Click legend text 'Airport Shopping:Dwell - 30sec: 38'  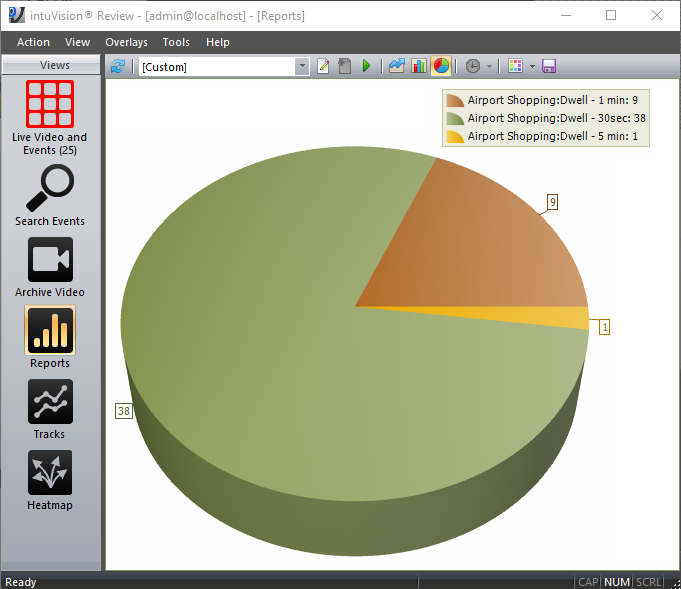[556, 118]
